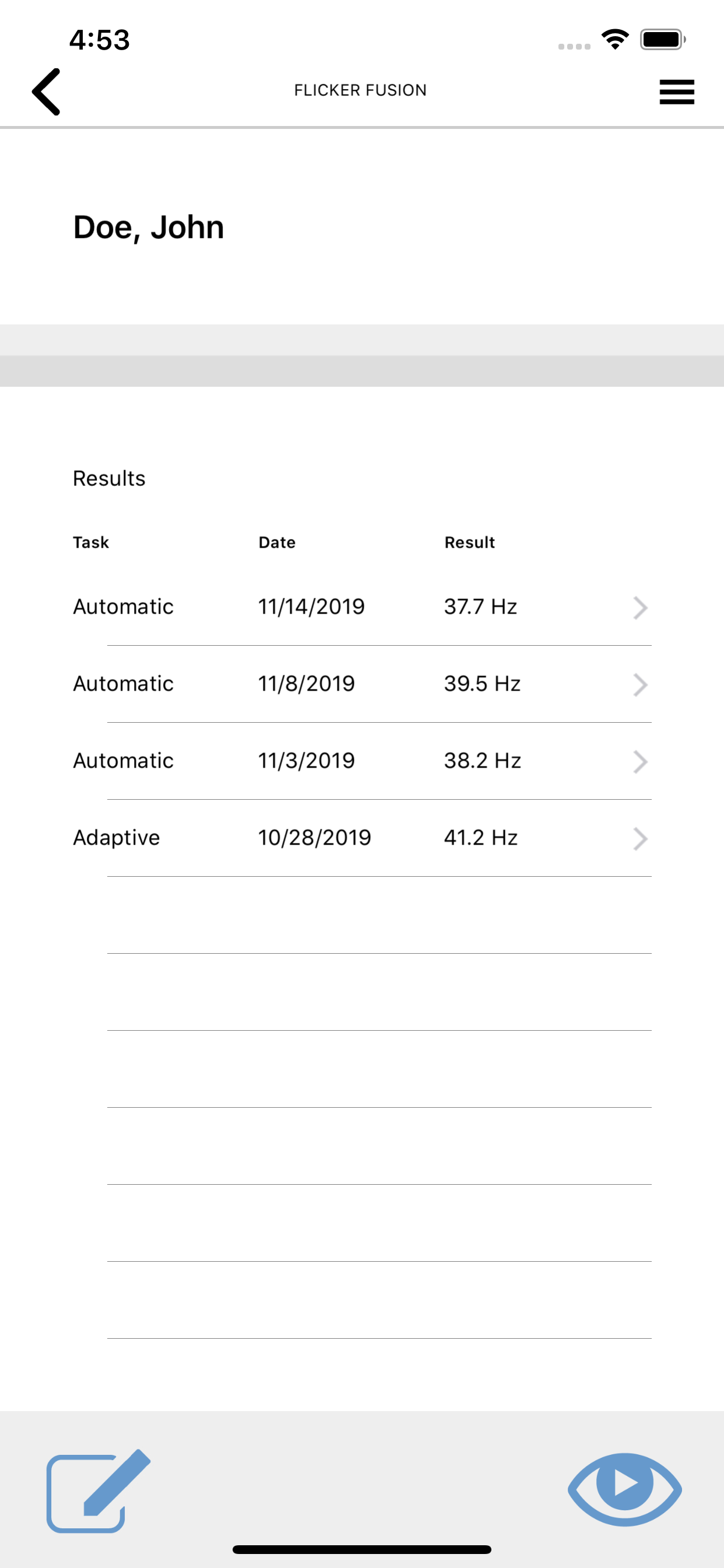Viewport: 724px width, 1568px height.
Task: Open the 39.5 Hz result row
Action: coord(362,684)
